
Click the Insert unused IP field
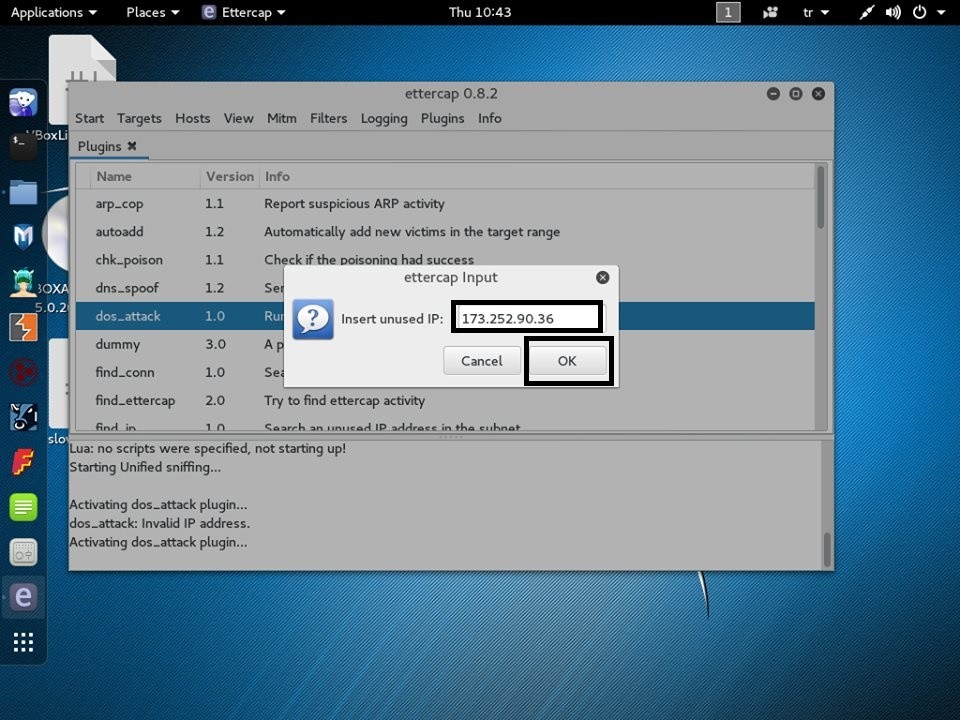pyautogui.click(x=527, y=318)
